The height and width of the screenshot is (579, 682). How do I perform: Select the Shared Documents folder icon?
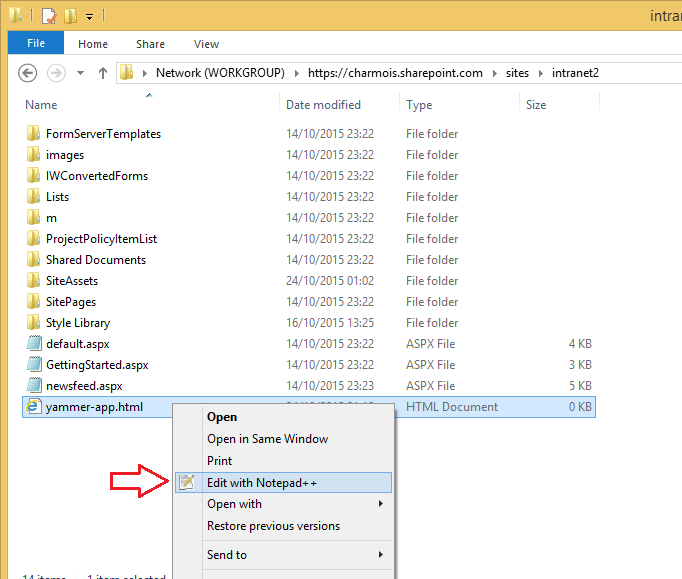point(33,259)
